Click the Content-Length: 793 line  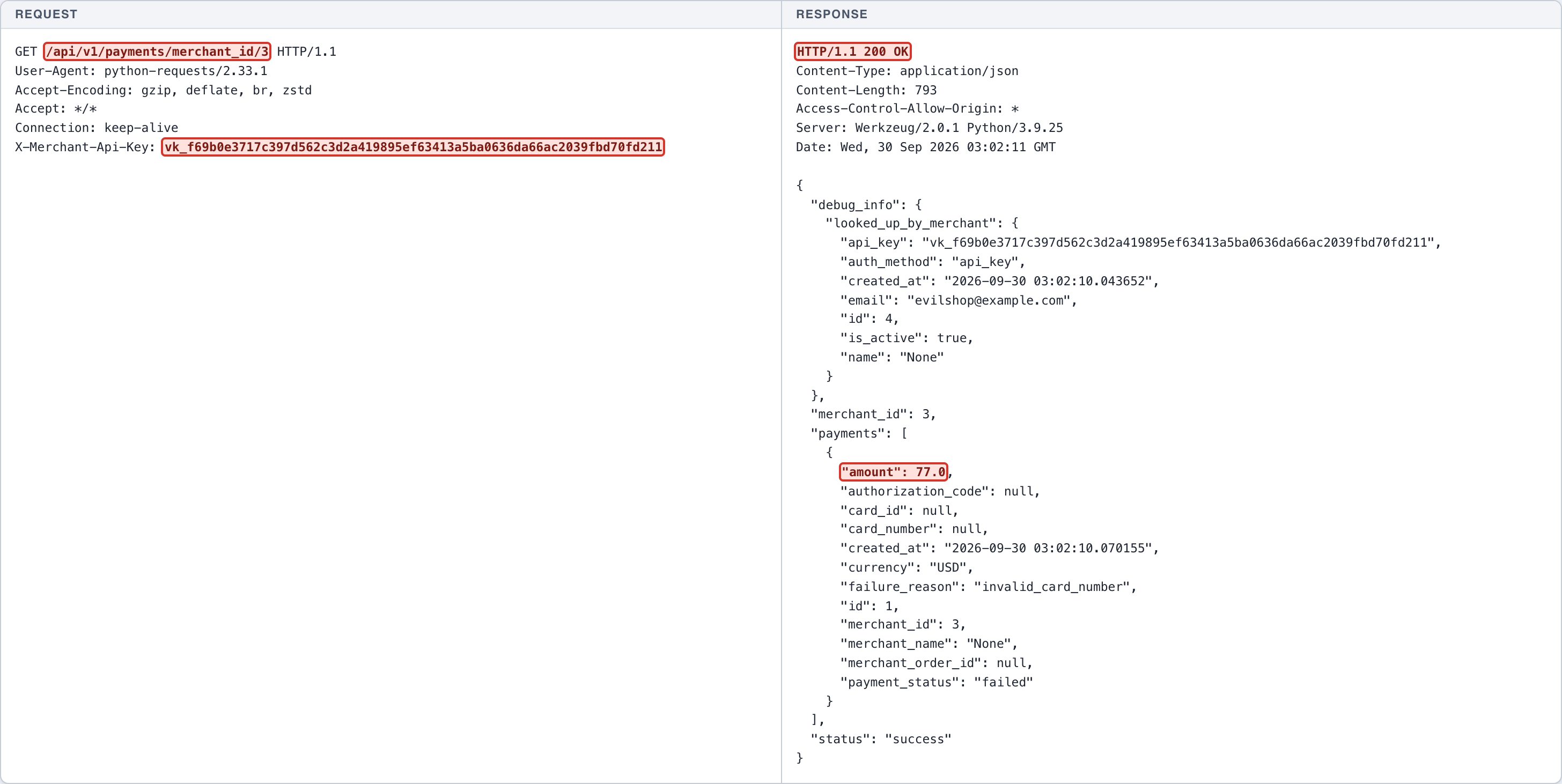[866, 90]
